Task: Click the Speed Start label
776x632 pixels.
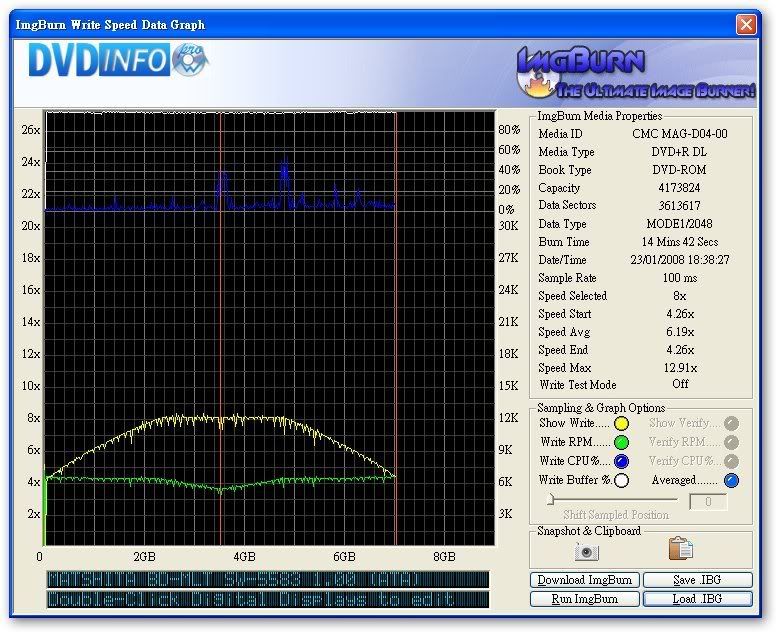Action: coord(565,314)
